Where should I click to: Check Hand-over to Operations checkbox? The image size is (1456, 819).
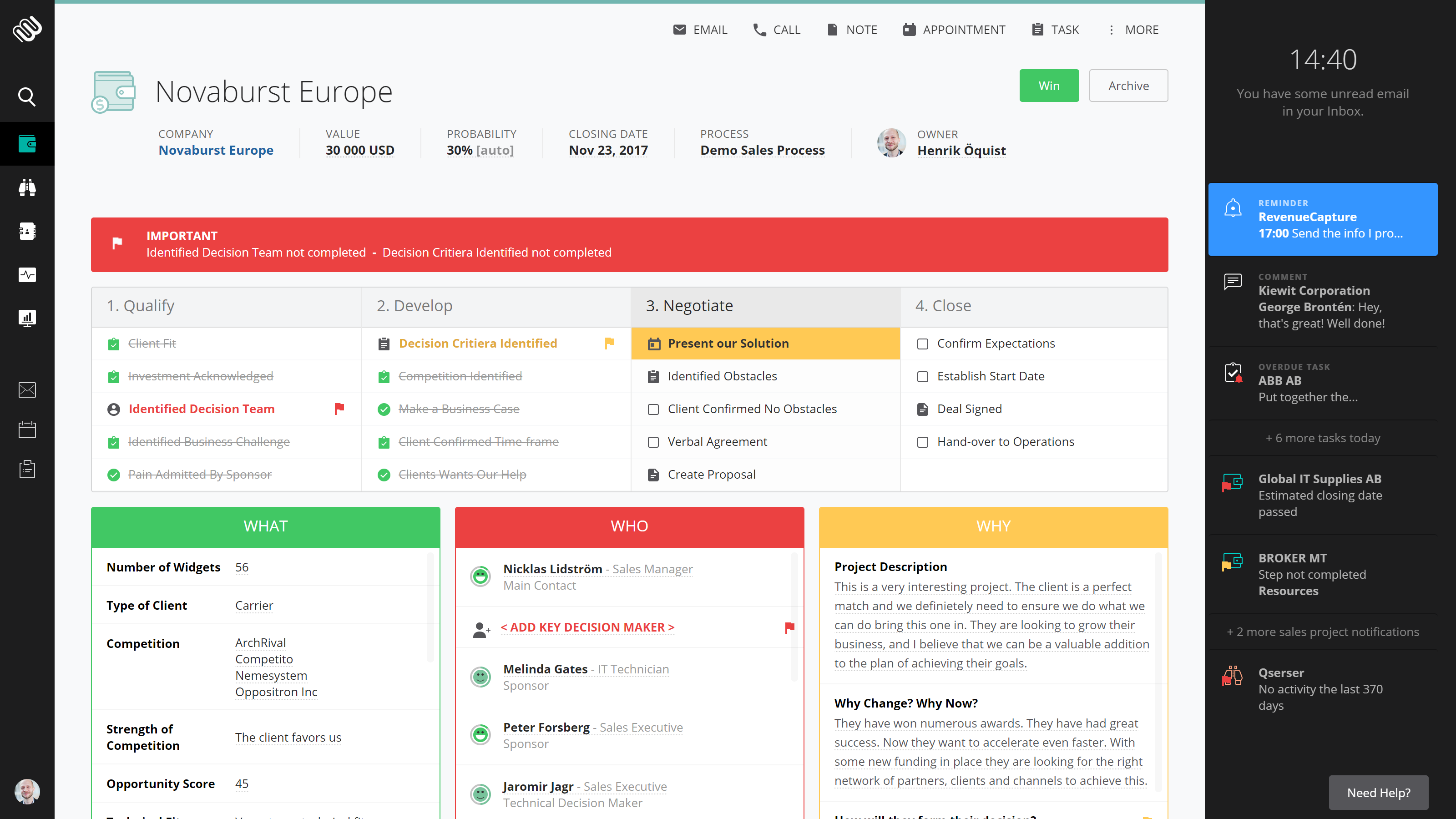(x=922, y=442)
